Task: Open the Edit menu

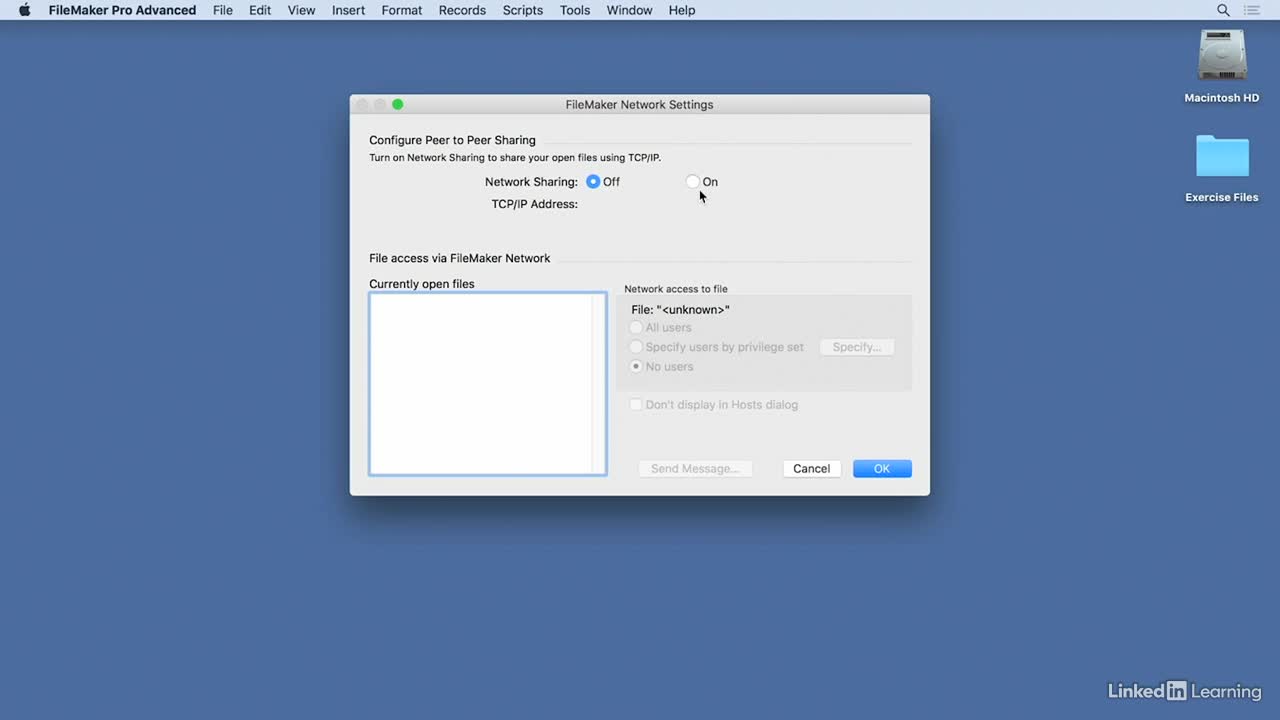Action: click(x=260, y=10)
